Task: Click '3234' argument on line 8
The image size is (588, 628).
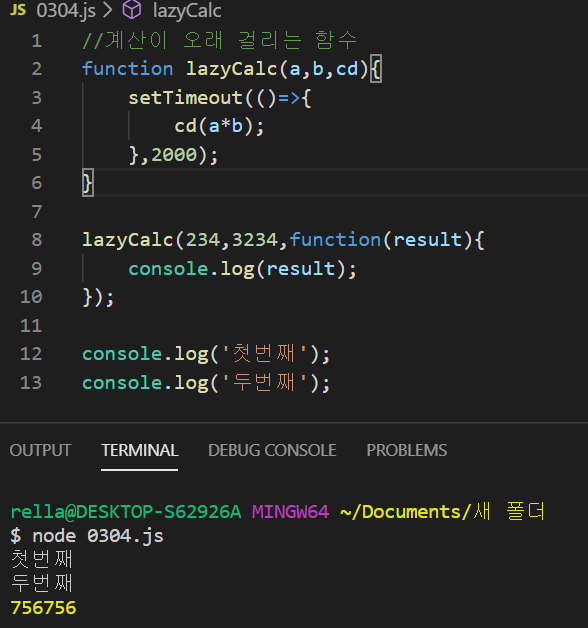Action: point(255,240)
